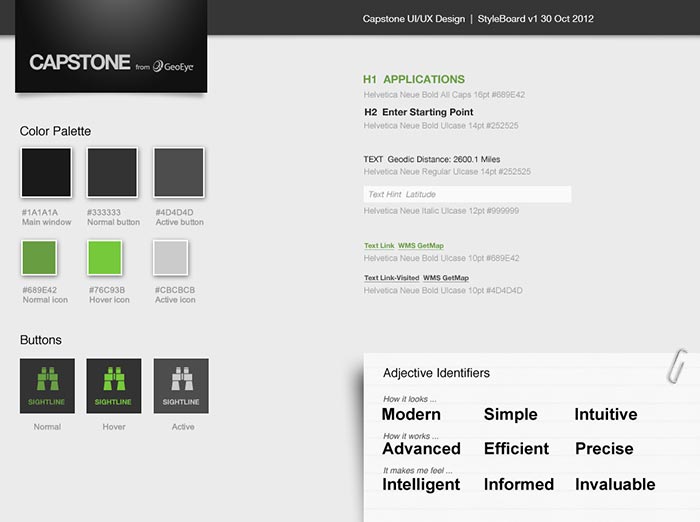Click Helvetica Neue Regular Ulcase 14pt #252525 note
The height and width of the screenshot is (522, 700).
(447, 172)
